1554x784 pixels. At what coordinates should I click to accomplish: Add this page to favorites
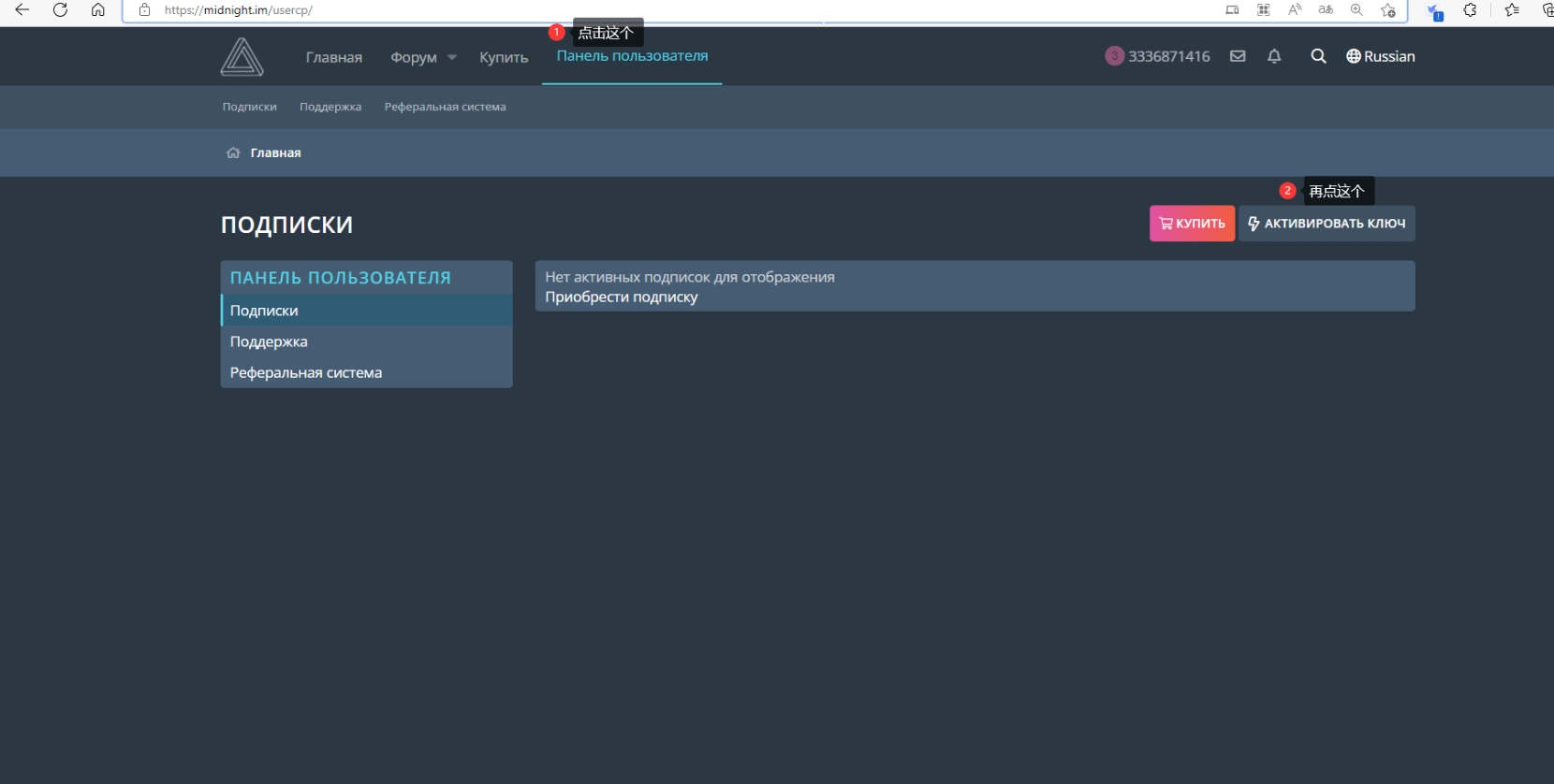click(x=1388, y=10)
